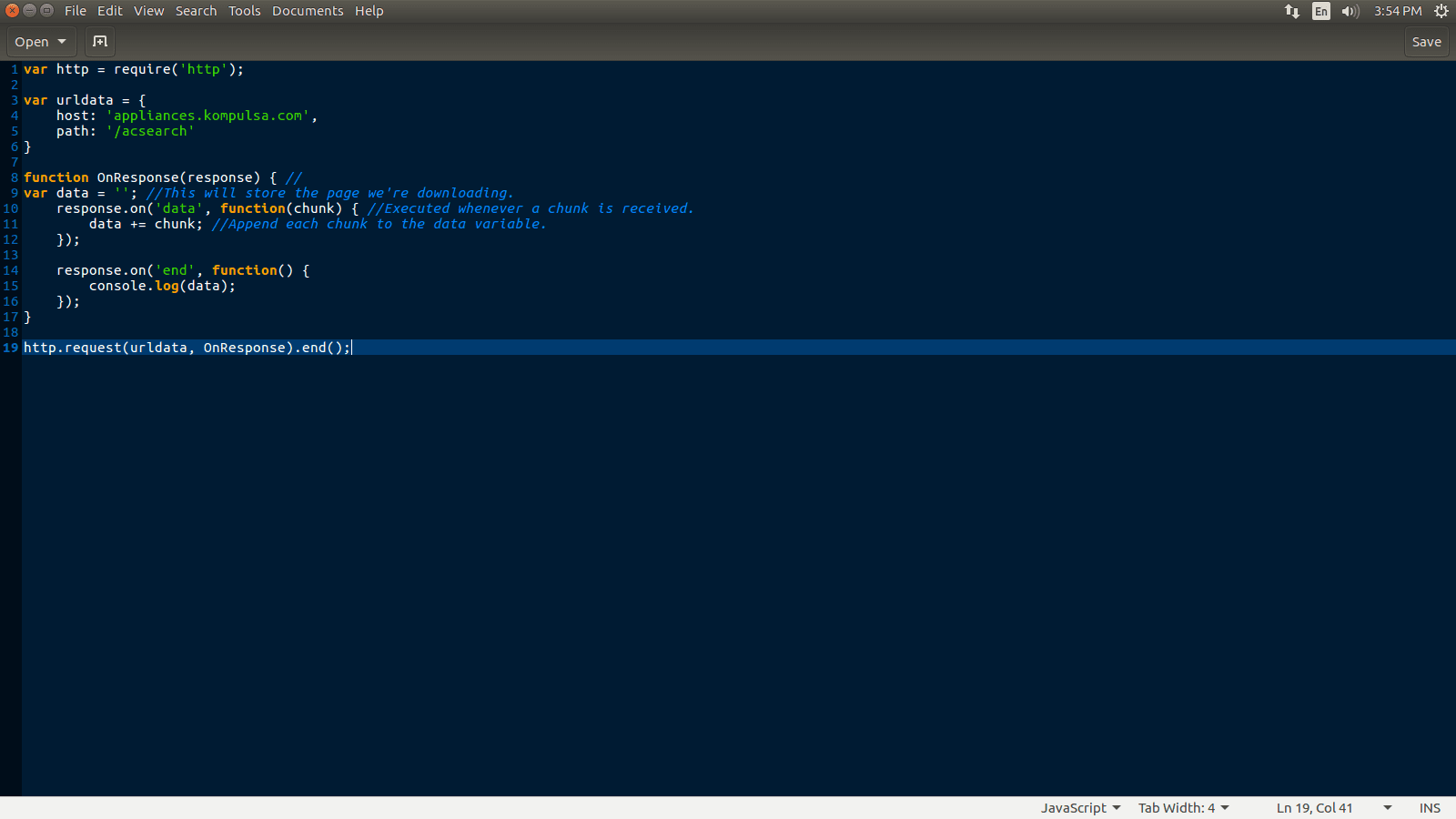
Task: Place cursor on console.log(data) line
Action: point(162,286)
